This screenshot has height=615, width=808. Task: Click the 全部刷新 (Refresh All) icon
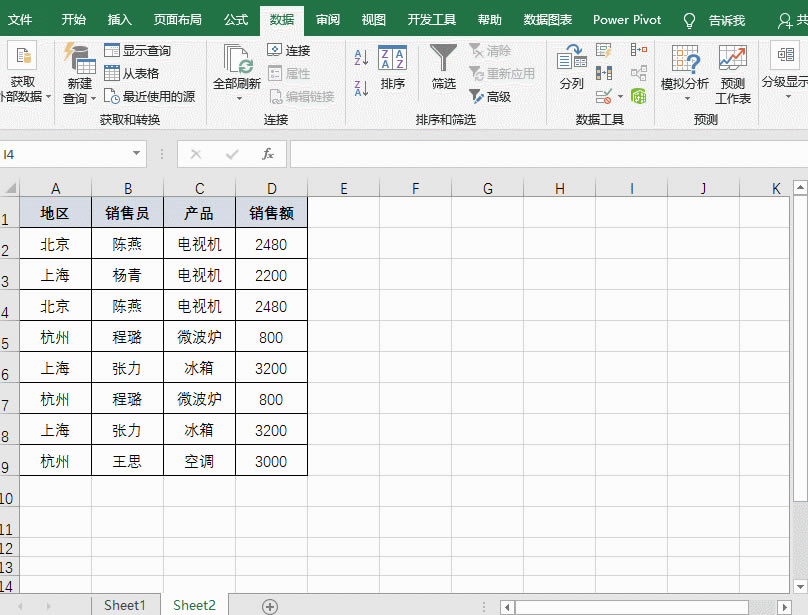(x=236, y=60)
